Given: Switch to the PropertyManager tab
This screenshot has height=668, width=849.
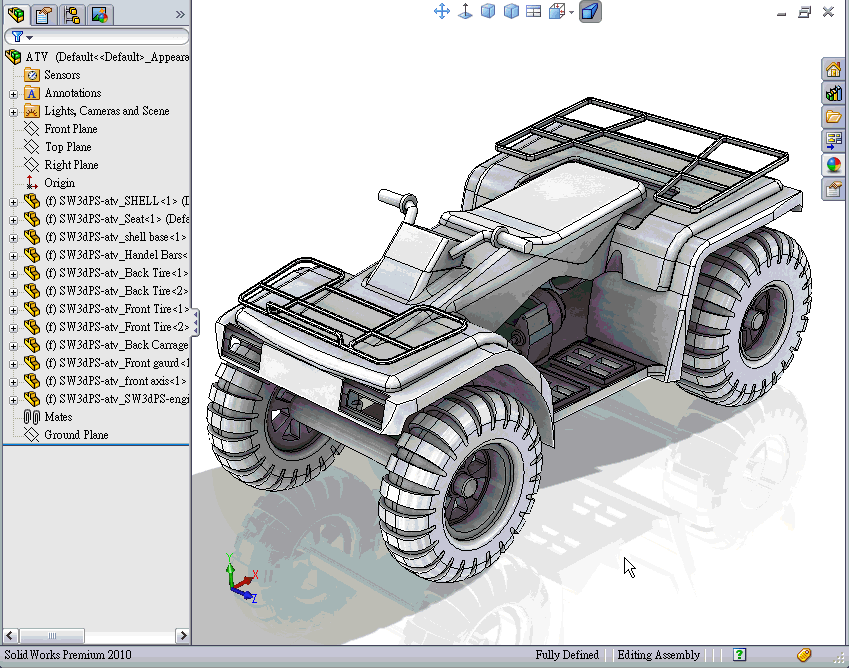Looking at the screenshot, I should 43,15.
